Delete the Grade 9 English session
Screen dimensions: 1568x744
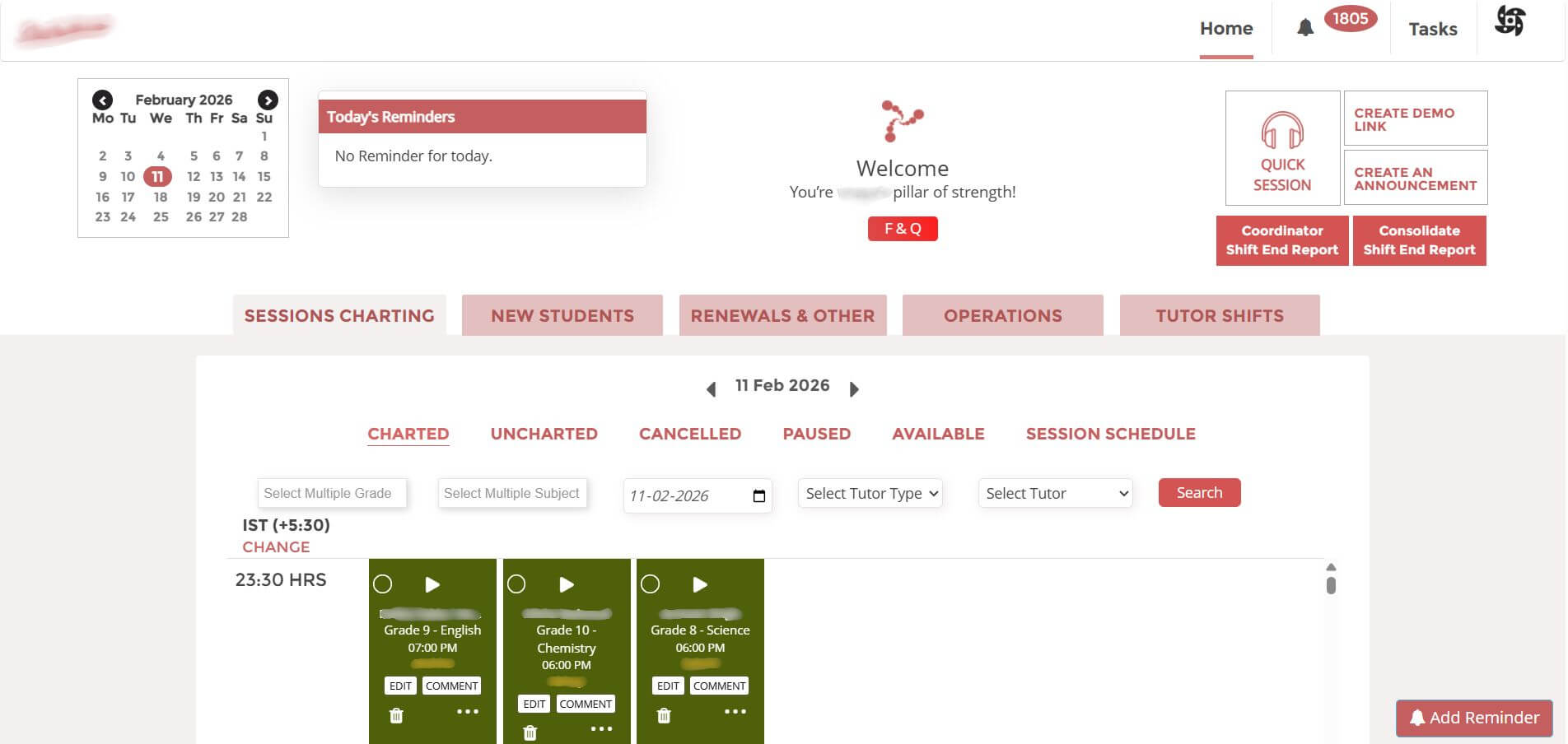pyautogui.click(x=396, y=715)
